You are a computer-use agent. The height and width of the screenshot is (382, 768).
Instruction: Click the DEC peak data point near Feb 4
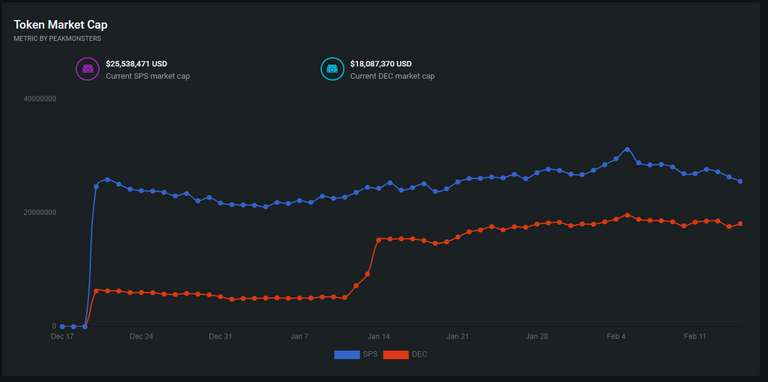pos(627,215)
